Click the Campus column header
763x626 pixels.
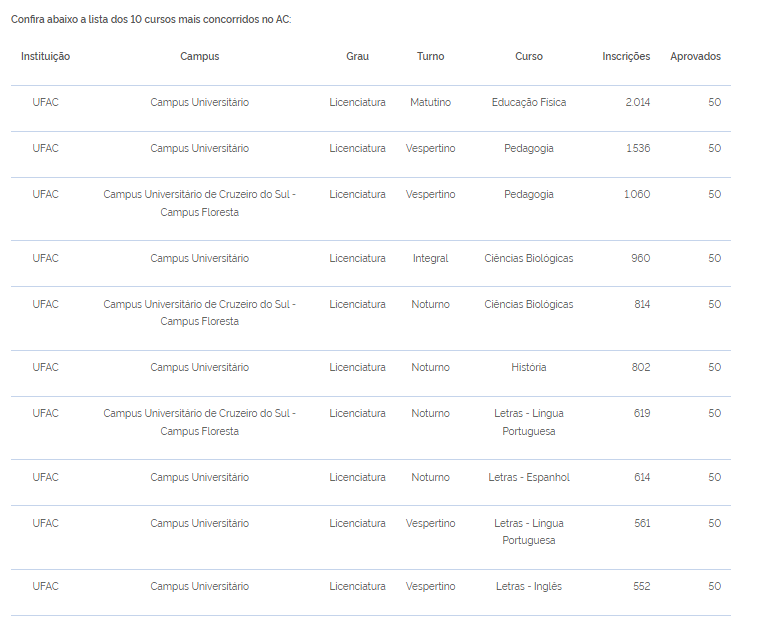199,57
